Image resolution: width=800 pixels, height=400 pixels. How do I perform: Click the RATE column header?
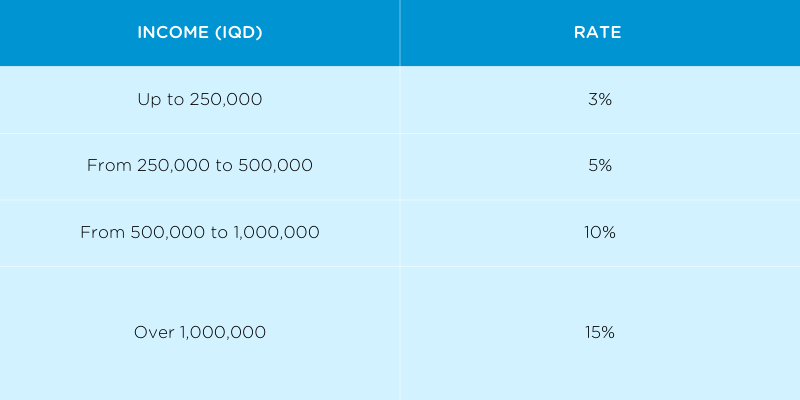[598, 33]
